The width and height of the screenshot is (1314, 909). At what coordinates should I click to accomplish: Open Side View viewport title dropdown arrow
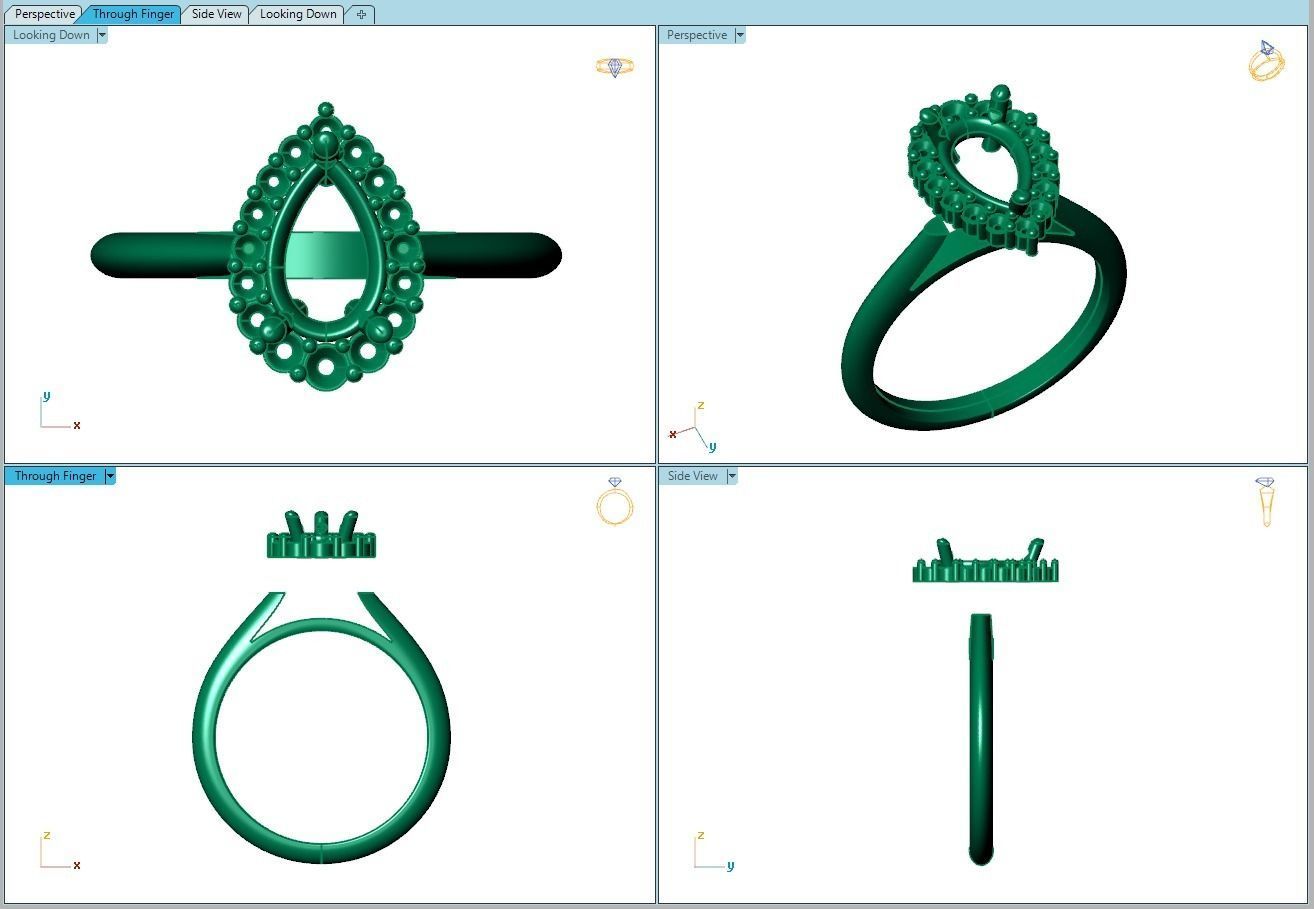732,476
